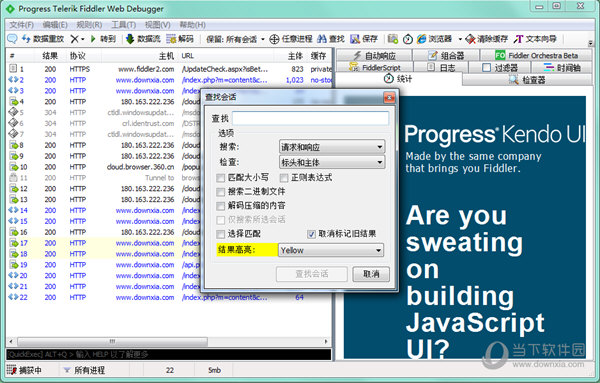The image size is (600, 383).
Task: Click the 查找 binoculars icon
Action: point(322,39)
